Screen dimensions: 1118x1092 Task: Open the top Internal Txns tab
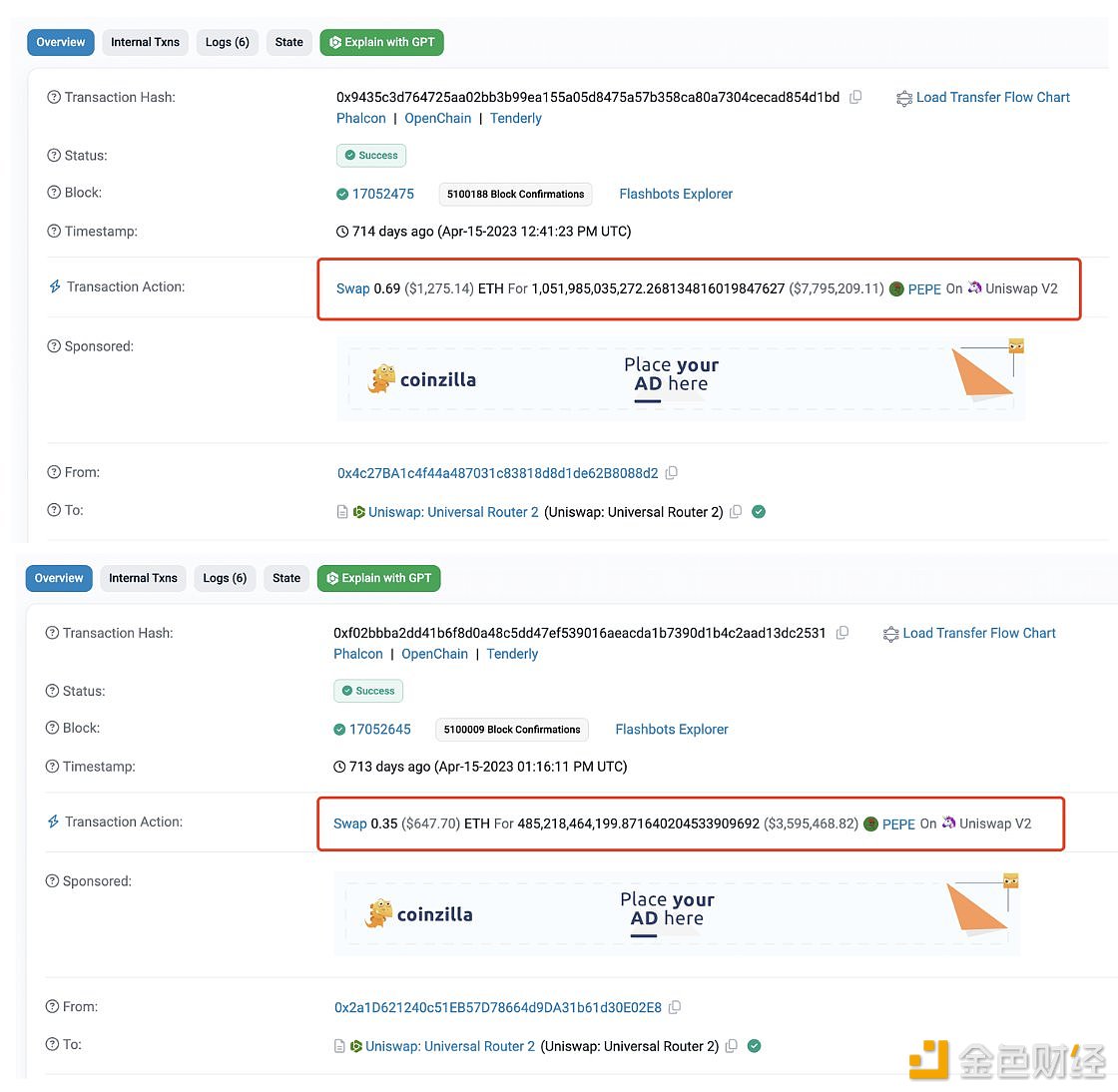click(145, 42)
